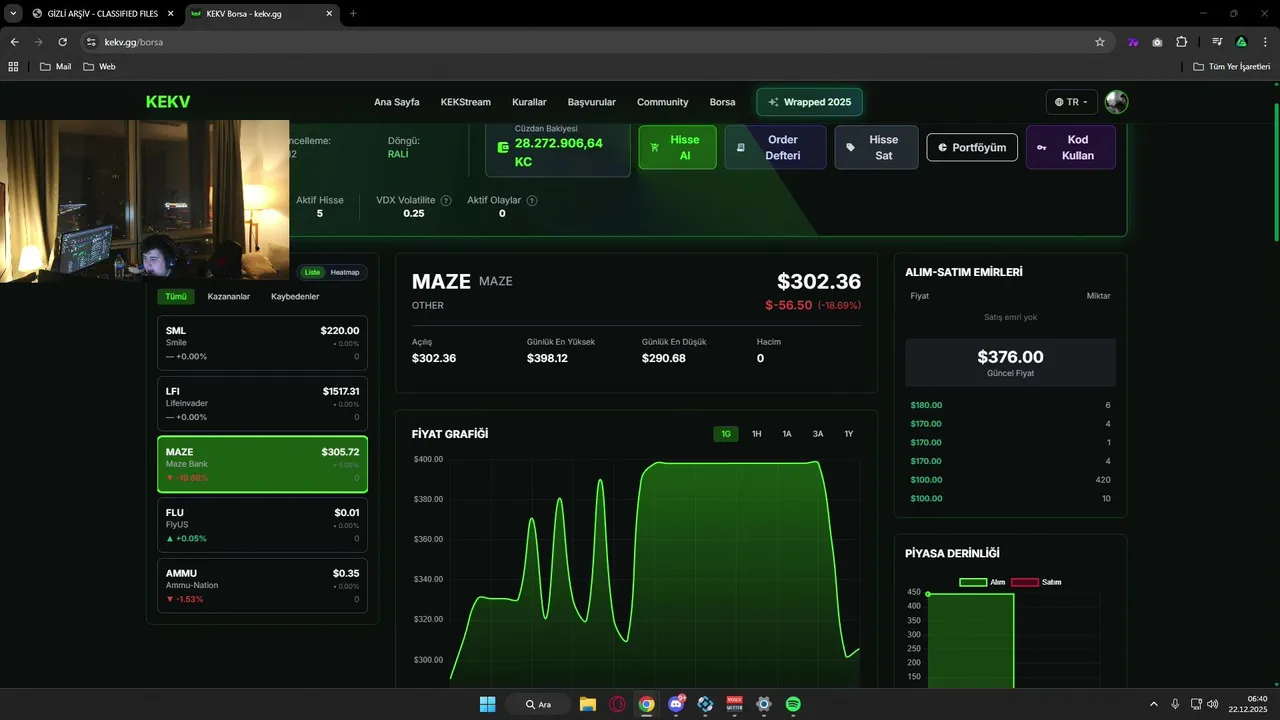
Task: Toggle the Alım legend in Piyasa Derinliği
Action: point(982,582)
